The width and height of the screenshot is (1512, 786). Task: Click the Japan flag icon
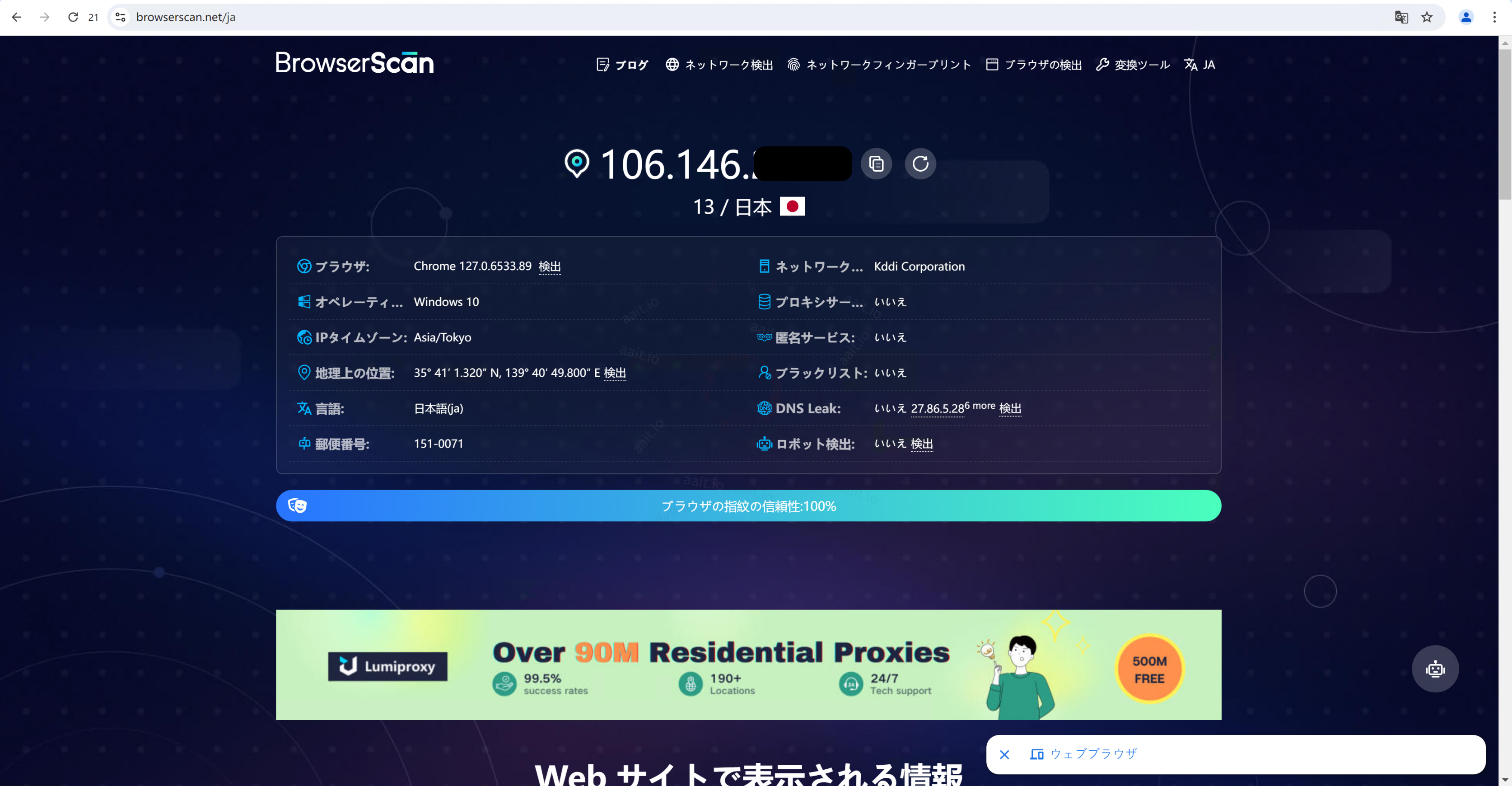pyautogui.click(x=792, y=206)
